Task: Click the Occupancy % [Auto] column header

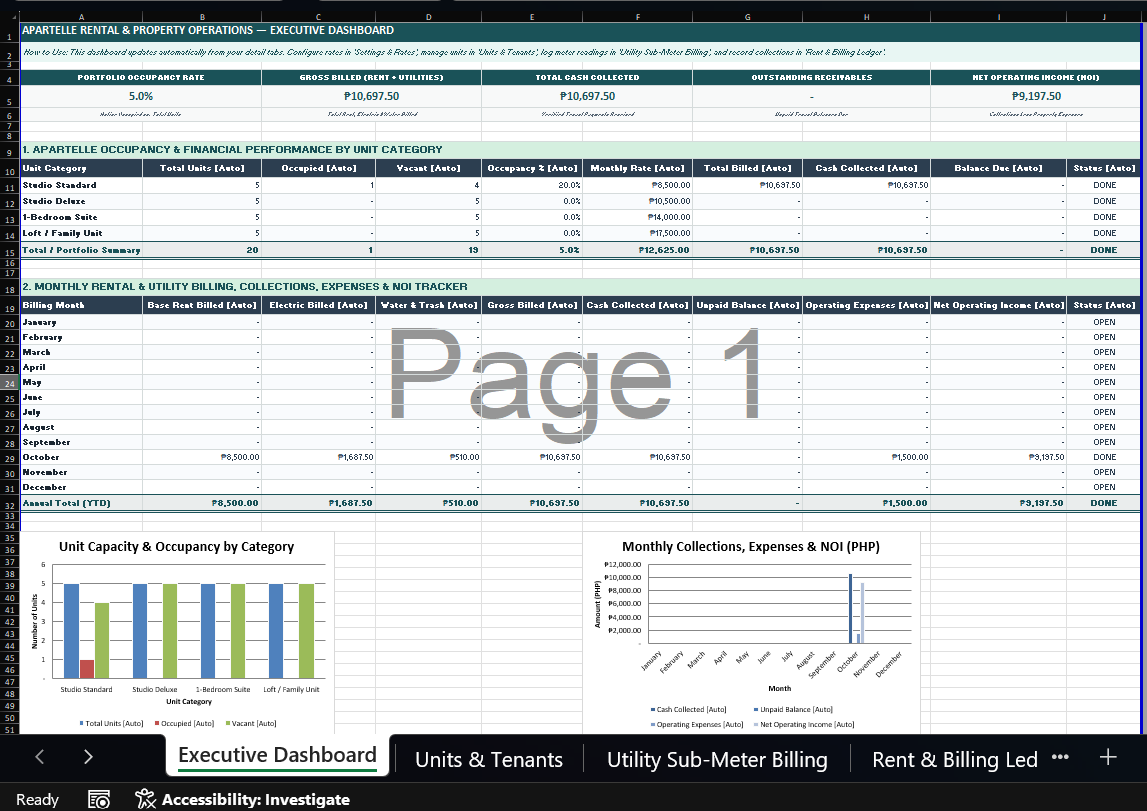Action: click(533, 168)
